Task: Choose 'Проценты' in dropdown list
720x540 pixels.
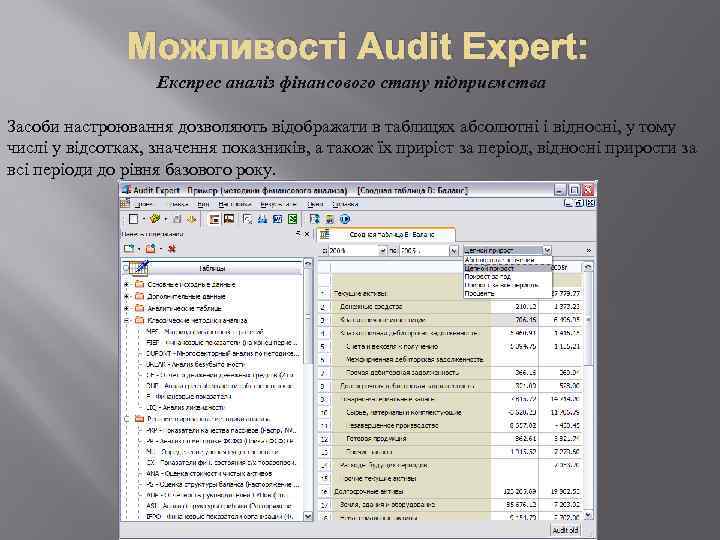Action: (x=507, y=293)
